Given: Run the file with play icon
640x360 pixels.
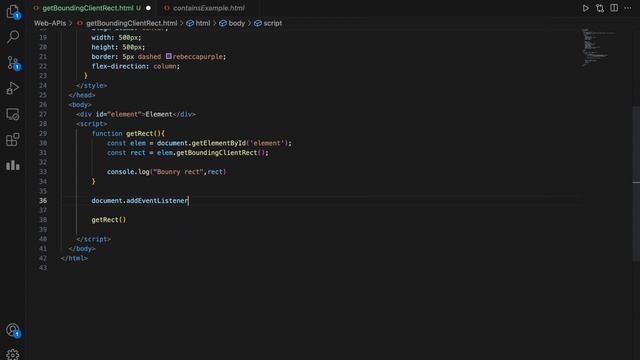Looking at the screenshot, I should pyautogui.click(x=586, y=8).
